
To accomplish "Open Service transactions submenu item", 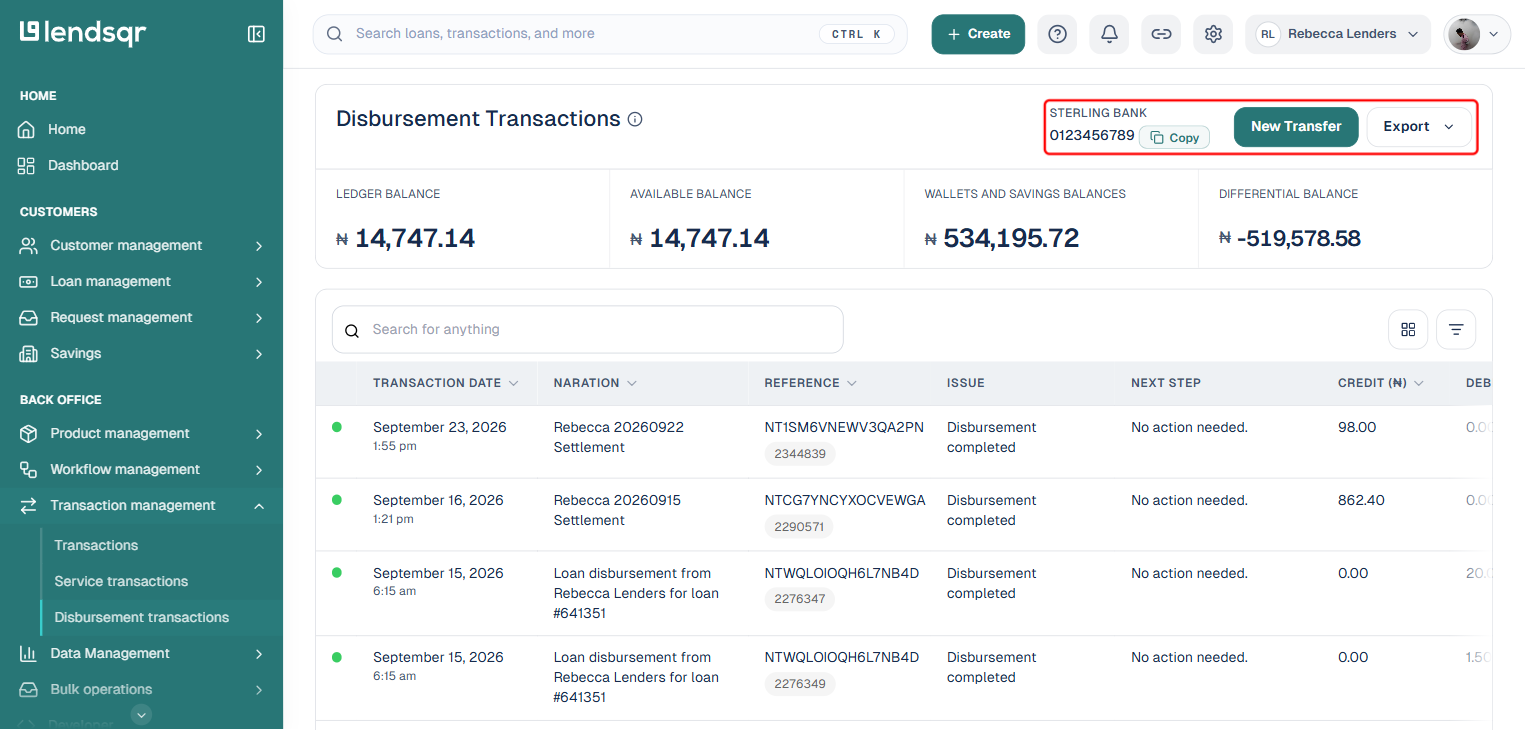I will click(x=121, y=581).
